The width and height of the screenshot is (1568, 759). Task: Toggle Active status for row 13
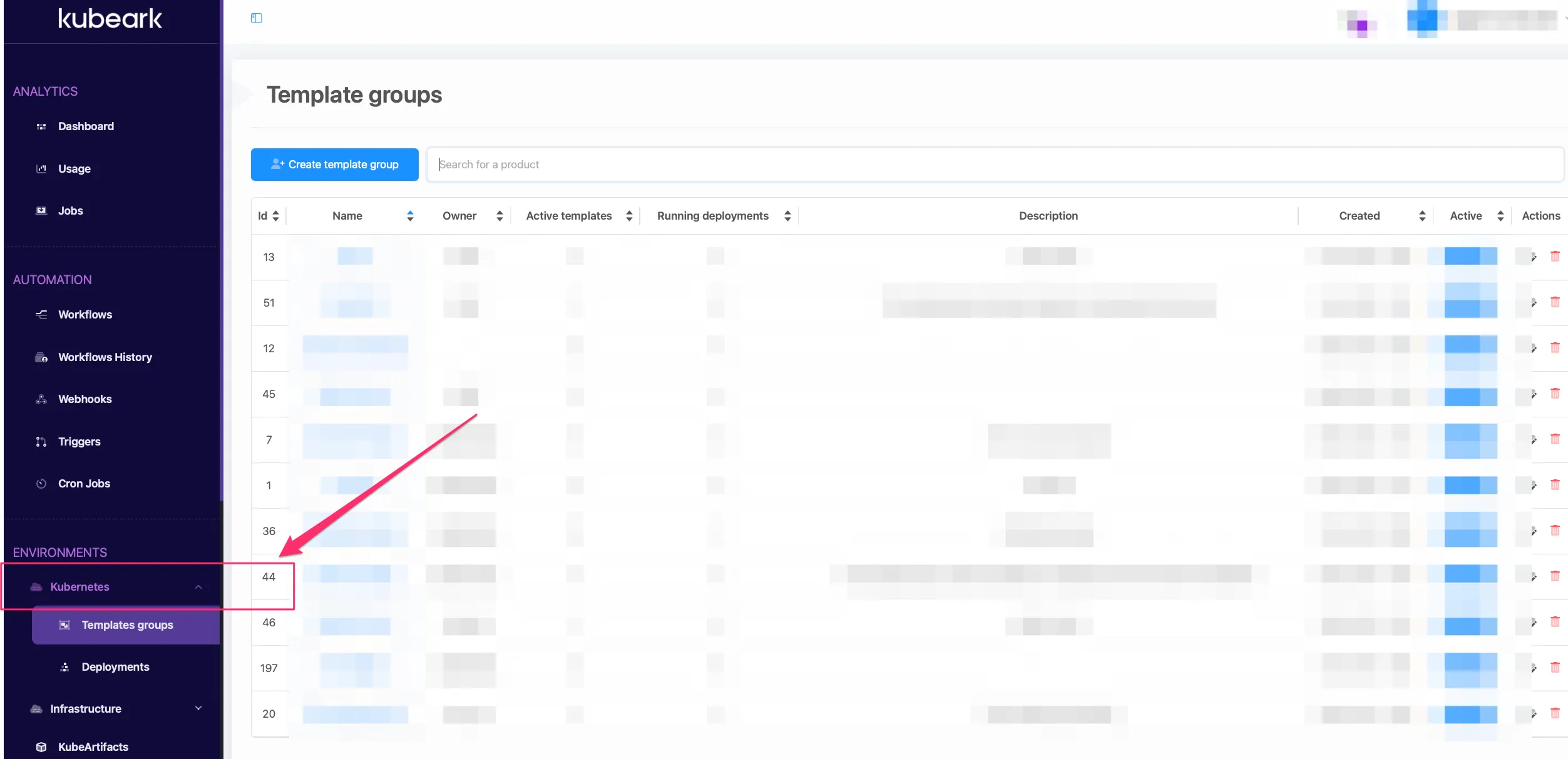point(1470,256)
